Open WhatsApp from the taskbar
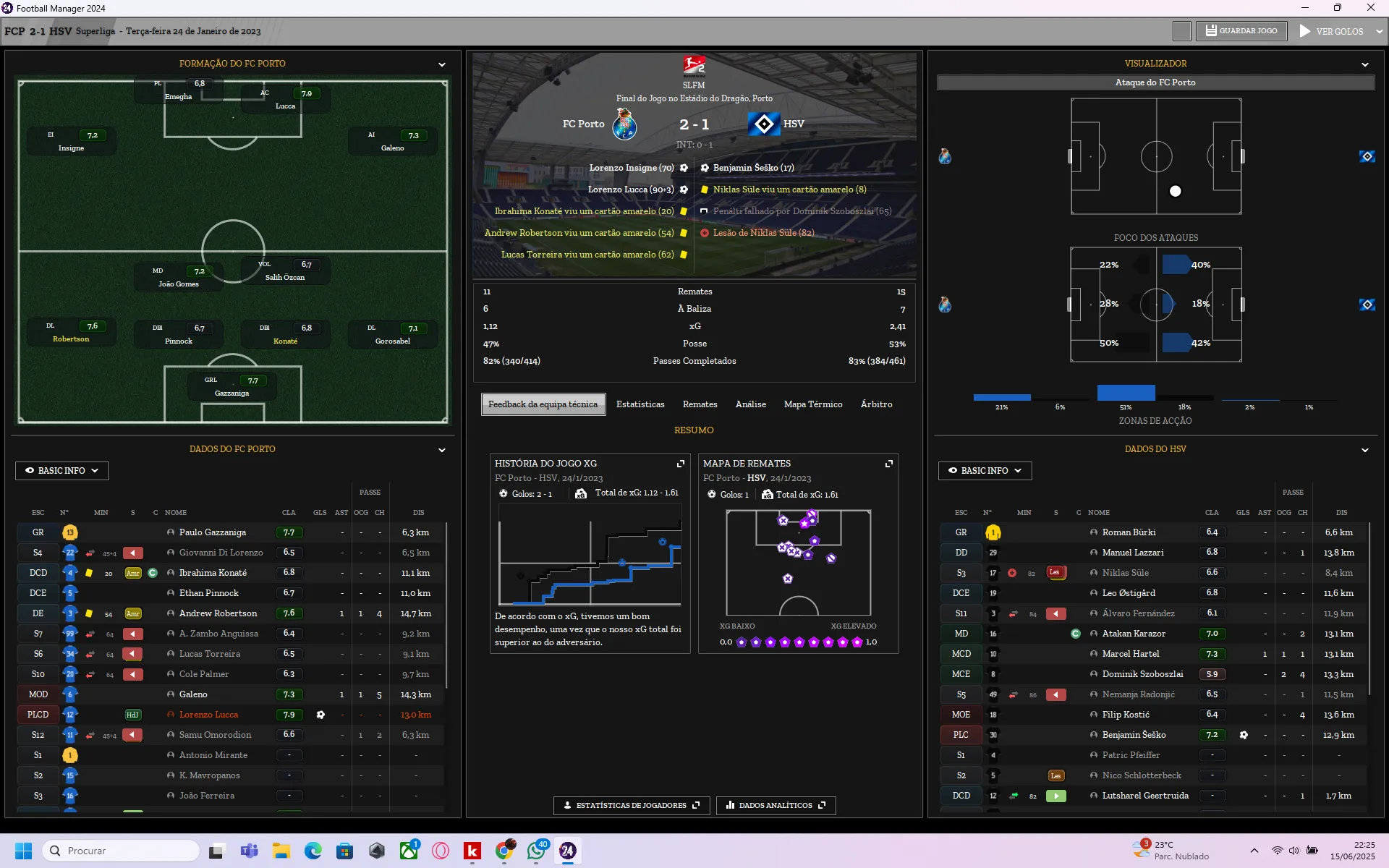The width and height of the screenshot is (1389, 868). (x=536, y=851)
